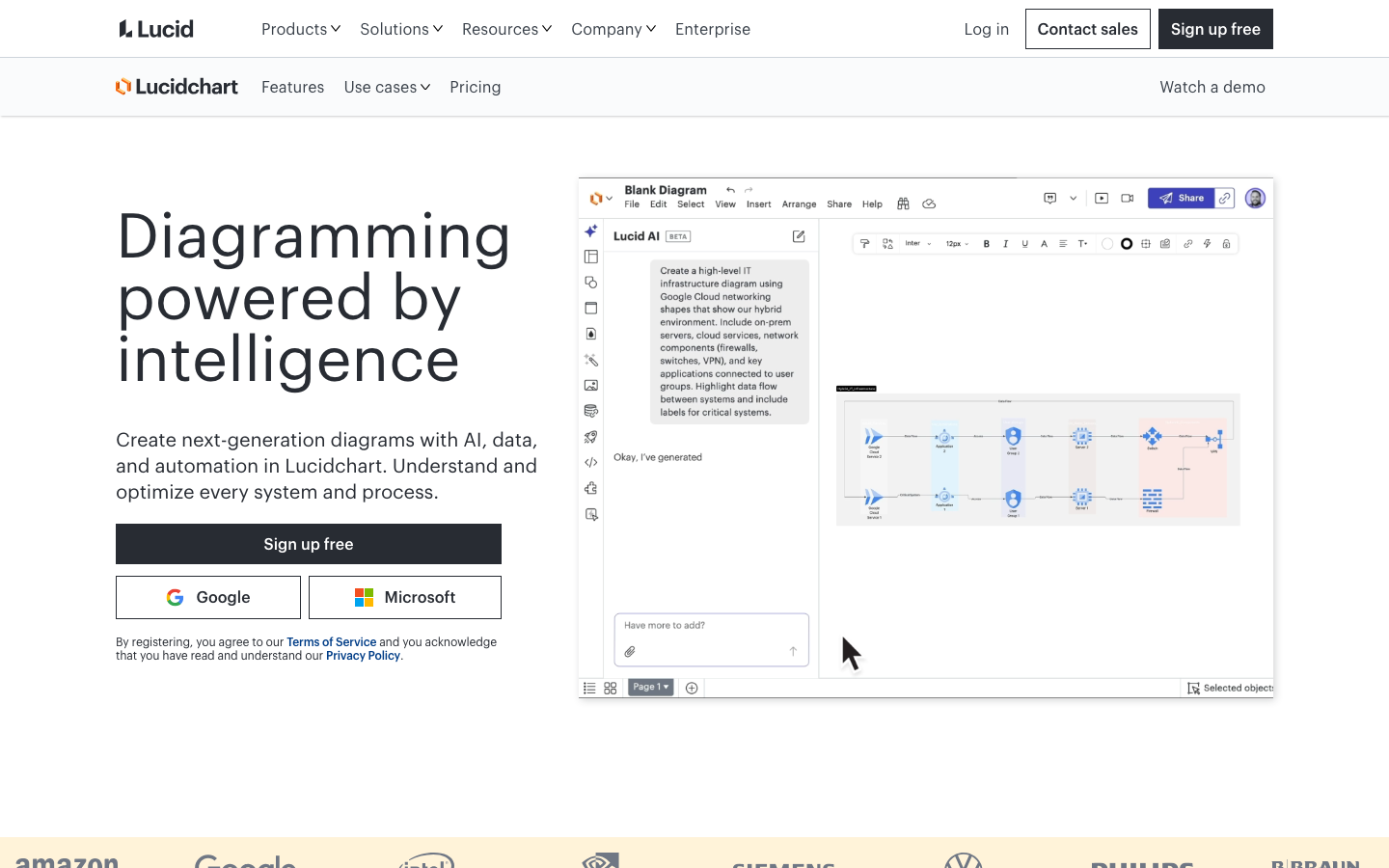
Task: Open the templates layout icon in the editor sidebar
Action: (x=591, y=257)
